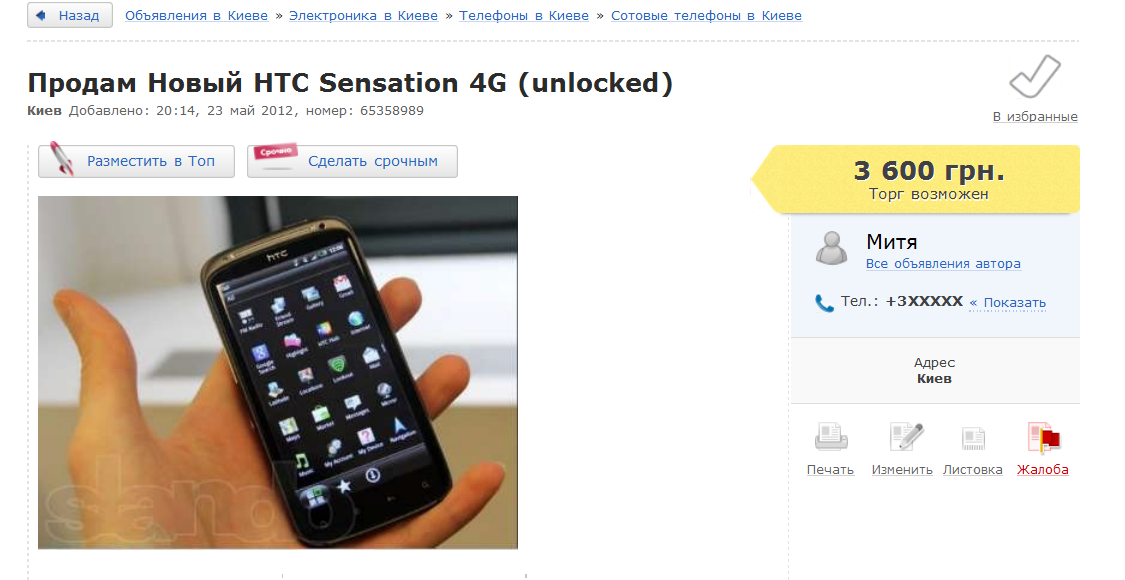Click the pencil edit icon above Изменить

(x=906, y=436)
